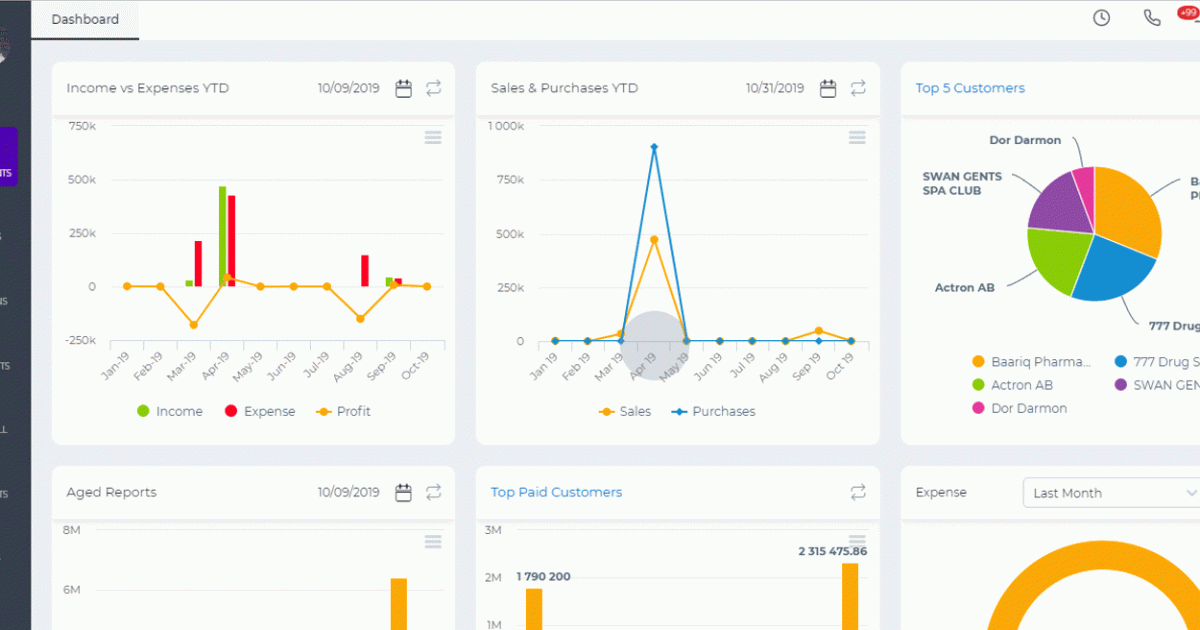Toggle 777 Drug S legend entry
1200x630 pixels.
tap(1157, 362)
